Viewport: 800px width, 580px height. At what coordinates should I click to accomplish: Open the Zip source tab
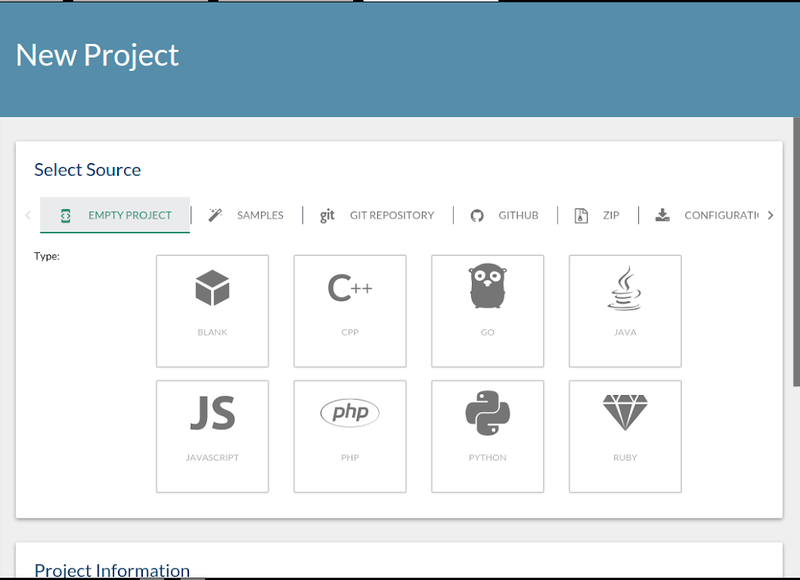(610, 215)
